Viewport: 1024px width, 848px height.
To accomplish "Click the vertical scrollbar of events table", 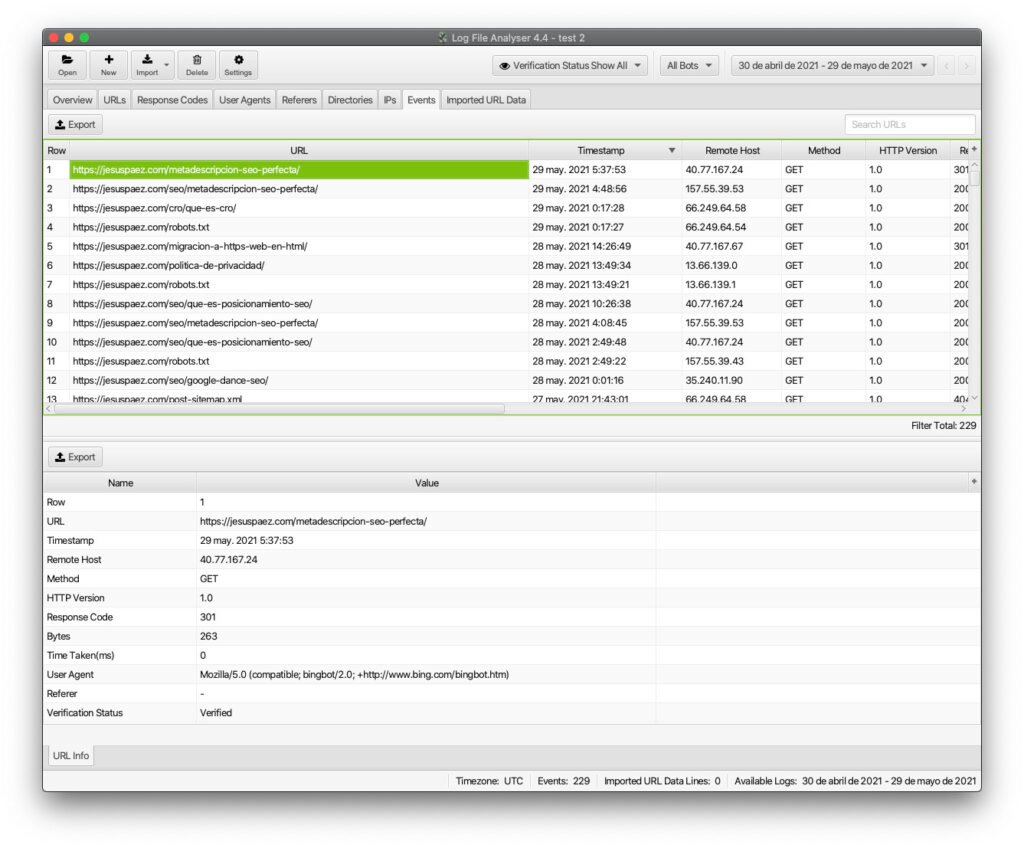I will click(x=974, y=178).
